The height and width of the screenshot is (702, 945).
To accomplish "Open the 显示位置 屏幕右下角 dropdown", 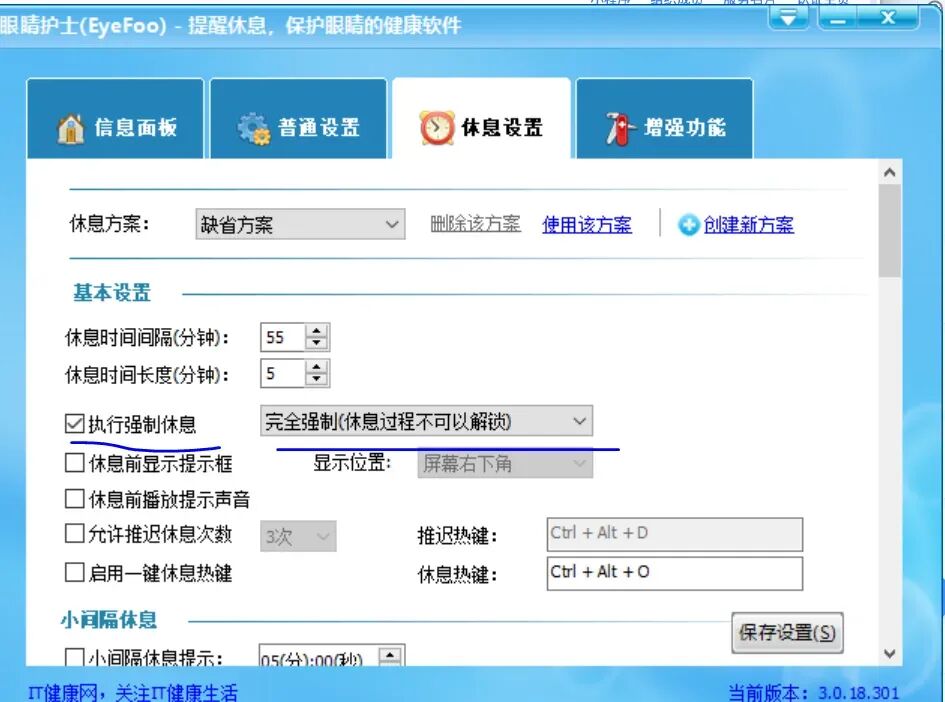I will coord(505,463).
